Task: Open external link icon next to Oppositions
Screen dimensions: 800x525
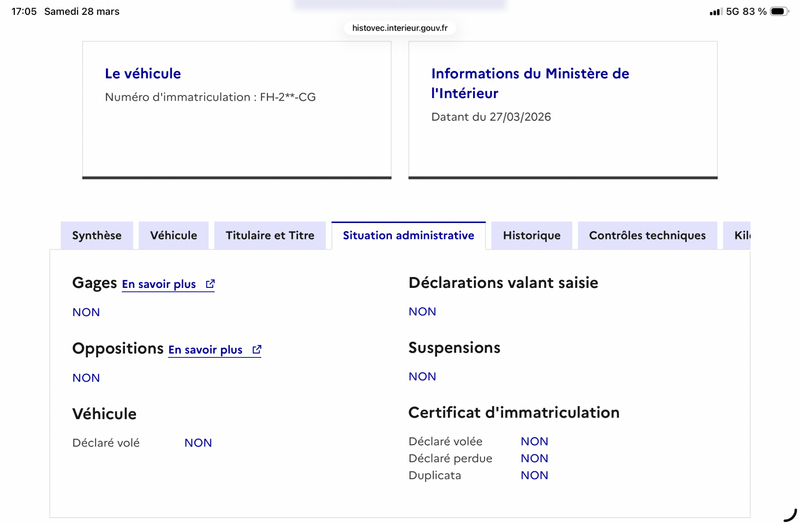Action: tap(257, 350)
